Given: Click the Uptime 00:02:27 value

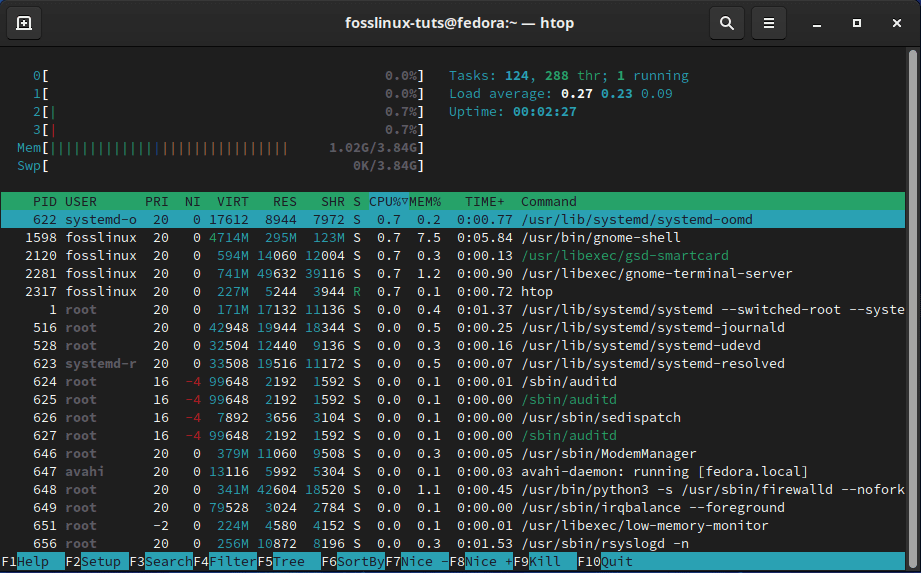Looking at the screenshot, I should click(x=544, y=112).
